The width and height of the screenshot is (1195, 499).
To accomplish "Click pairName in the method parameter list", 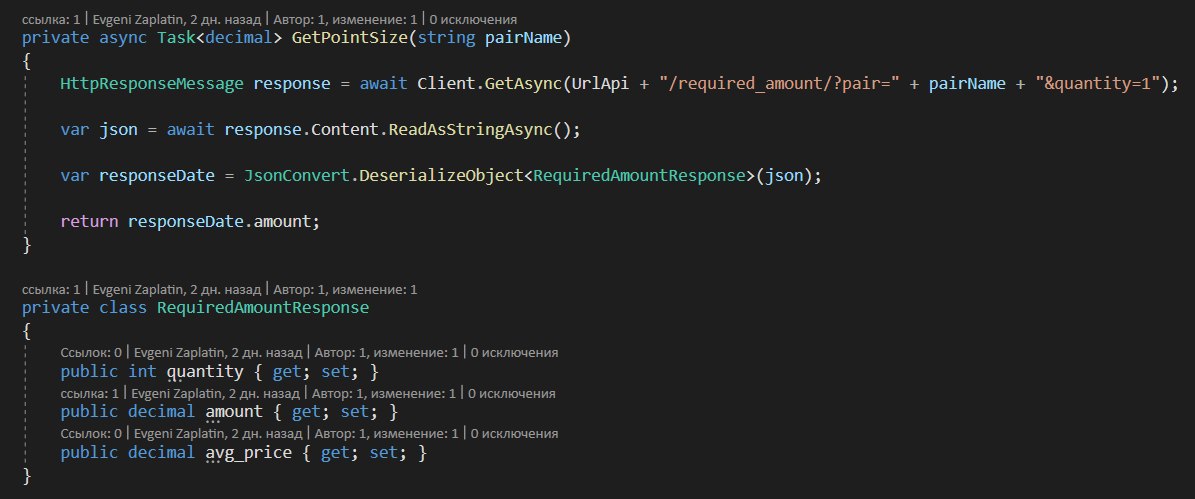I will pyautogui.click(x=524, y=38).
